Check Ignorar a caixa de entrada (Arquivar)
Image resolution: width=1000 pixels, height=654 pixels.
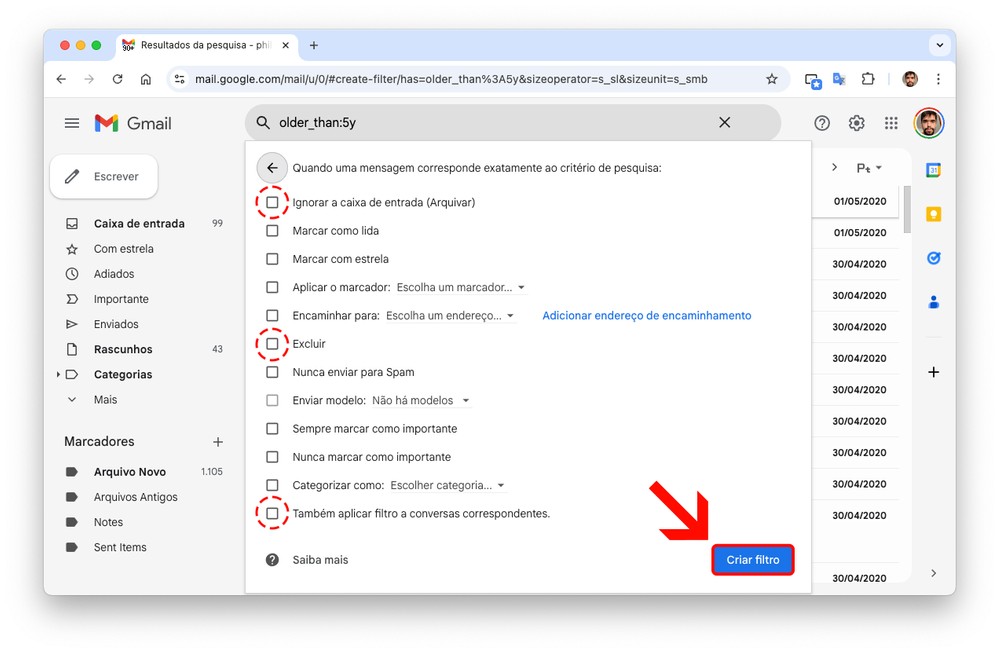(272, 202)
